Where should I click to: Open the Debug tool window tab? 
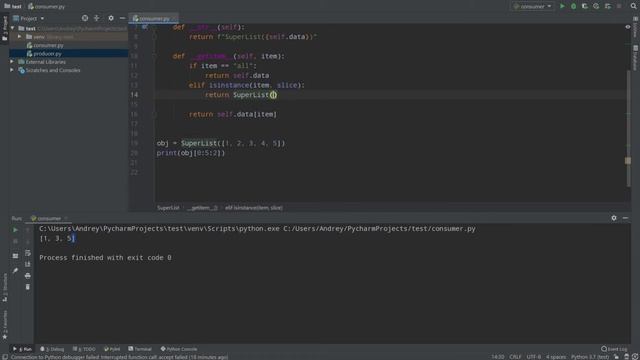coord(52,349)
